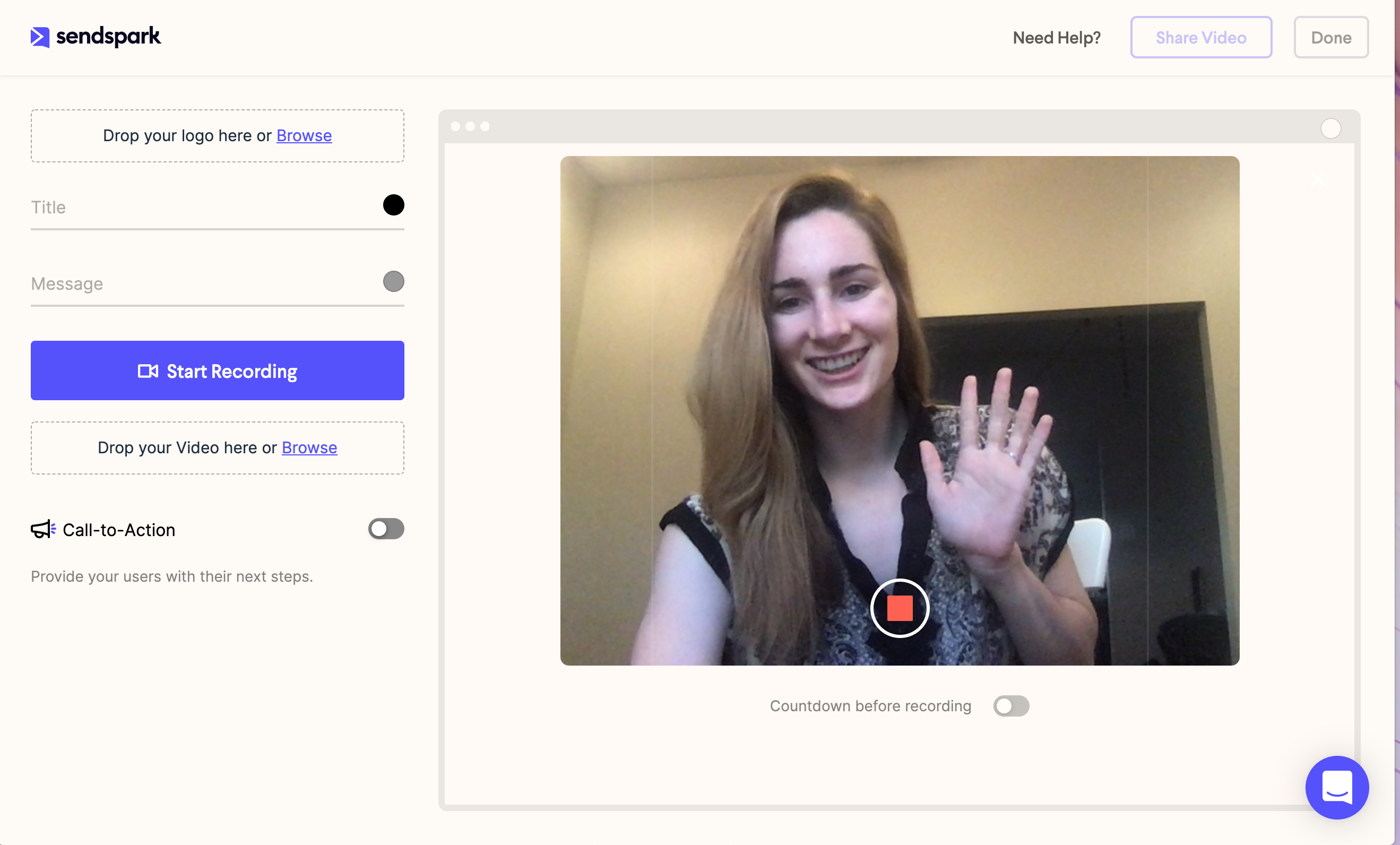1400x845 pixels.
Task: Click the Need Help? menu item
Action: (x=1057, y=37)
